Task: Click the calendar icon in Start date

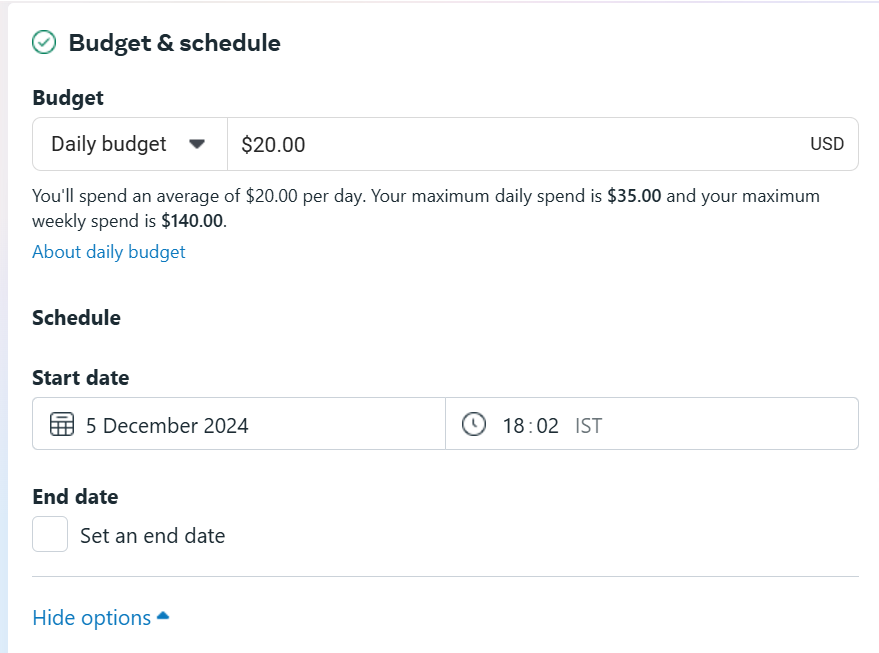Action: tap(62, 424)
